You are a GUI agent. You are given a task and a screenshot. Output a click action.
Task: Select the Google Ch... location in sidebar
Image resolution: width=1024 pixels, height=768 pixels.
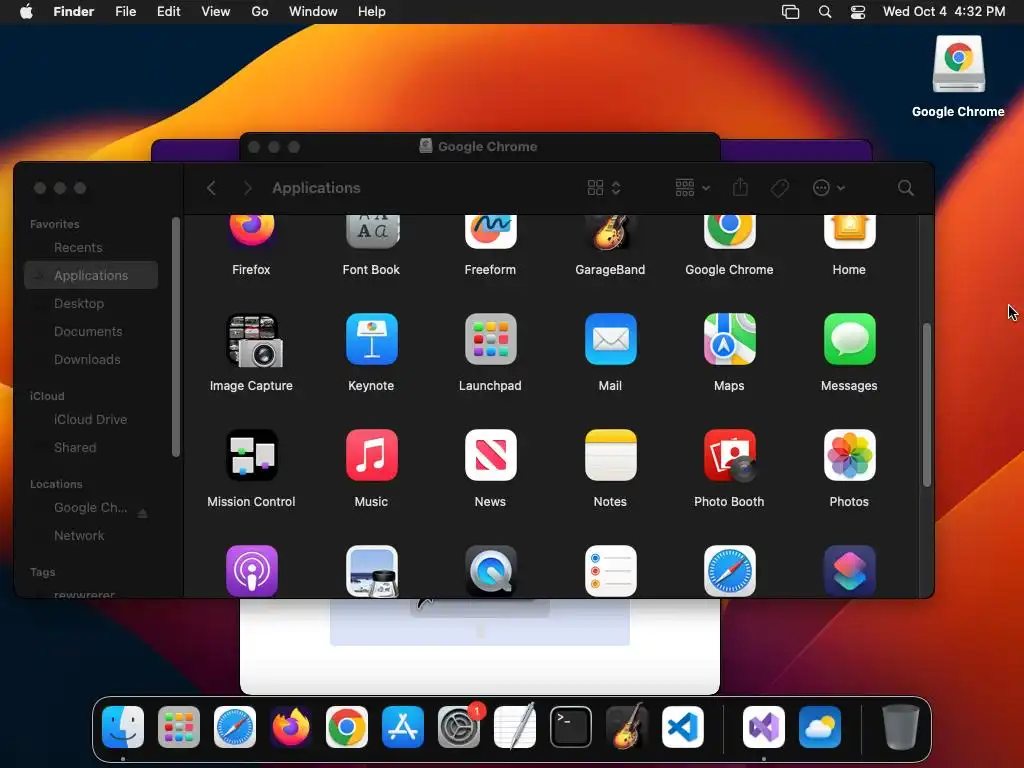[x=90, y=507]
